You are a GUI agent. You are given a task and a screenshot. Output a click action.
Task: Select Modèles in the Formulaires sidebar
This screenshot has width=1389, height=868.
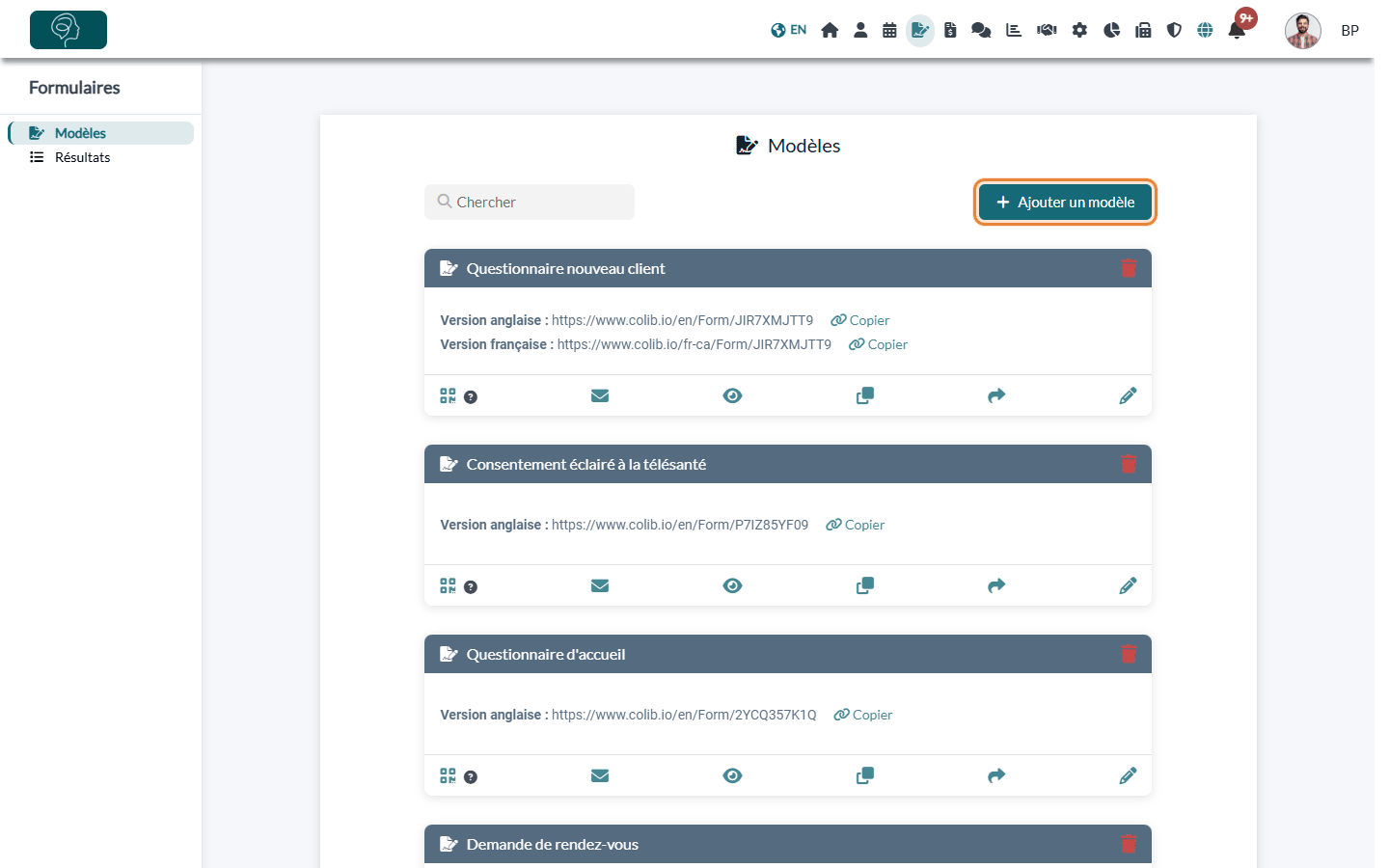101,133
